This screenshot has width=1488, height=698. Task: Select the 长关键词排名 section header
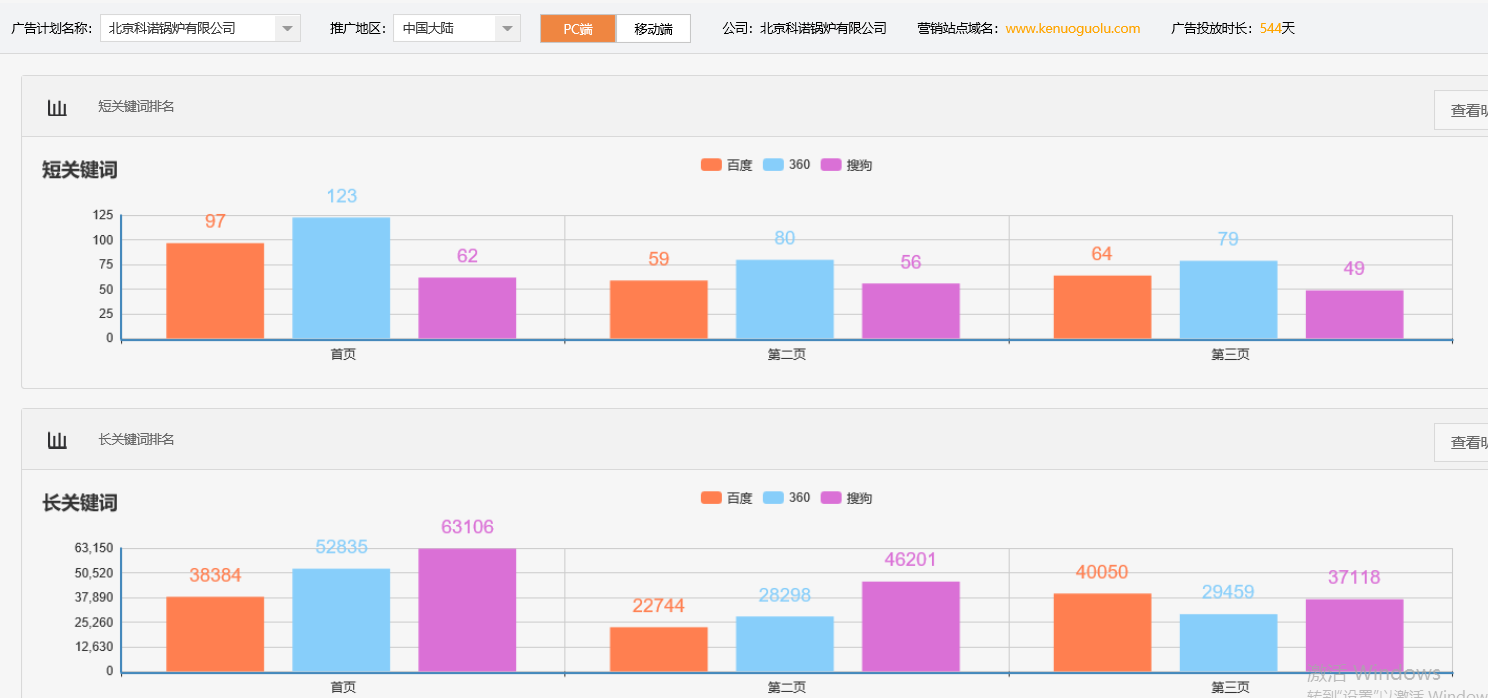(135, 439)
